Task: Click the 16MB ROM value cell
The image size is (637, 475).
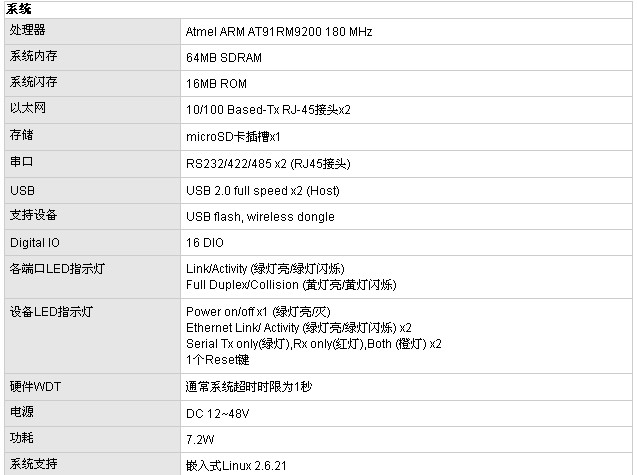Action: point(216,84)
